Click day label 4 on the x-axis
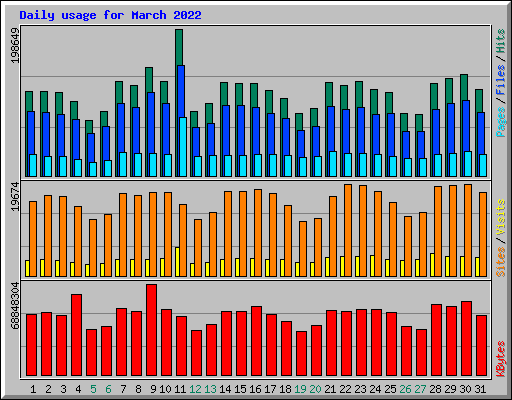 click(x=78, y=389)
